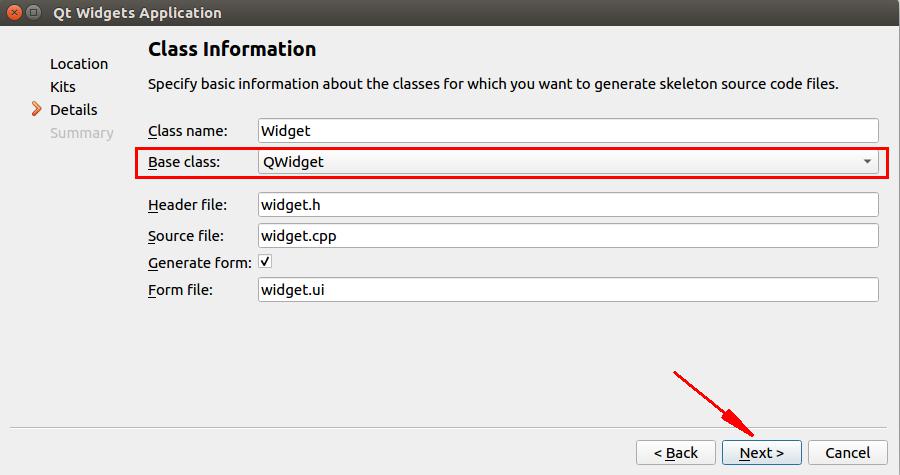Close the wizard window with red button
900x475 pixels.
tap(15, 12)
